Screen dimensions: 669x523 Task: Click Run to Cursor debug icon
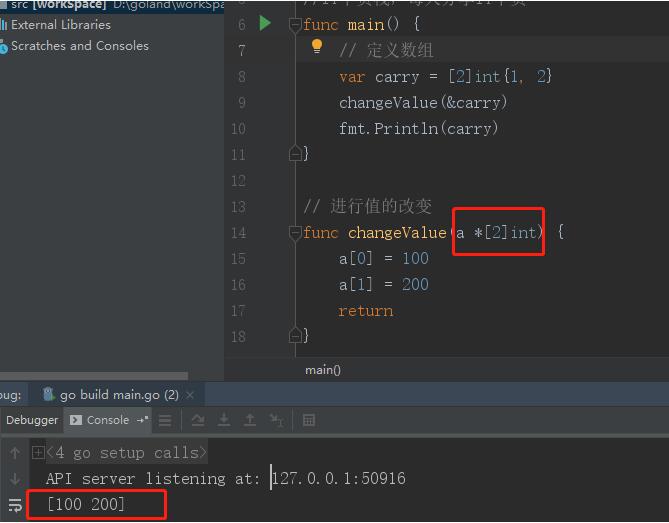[278, 421]
